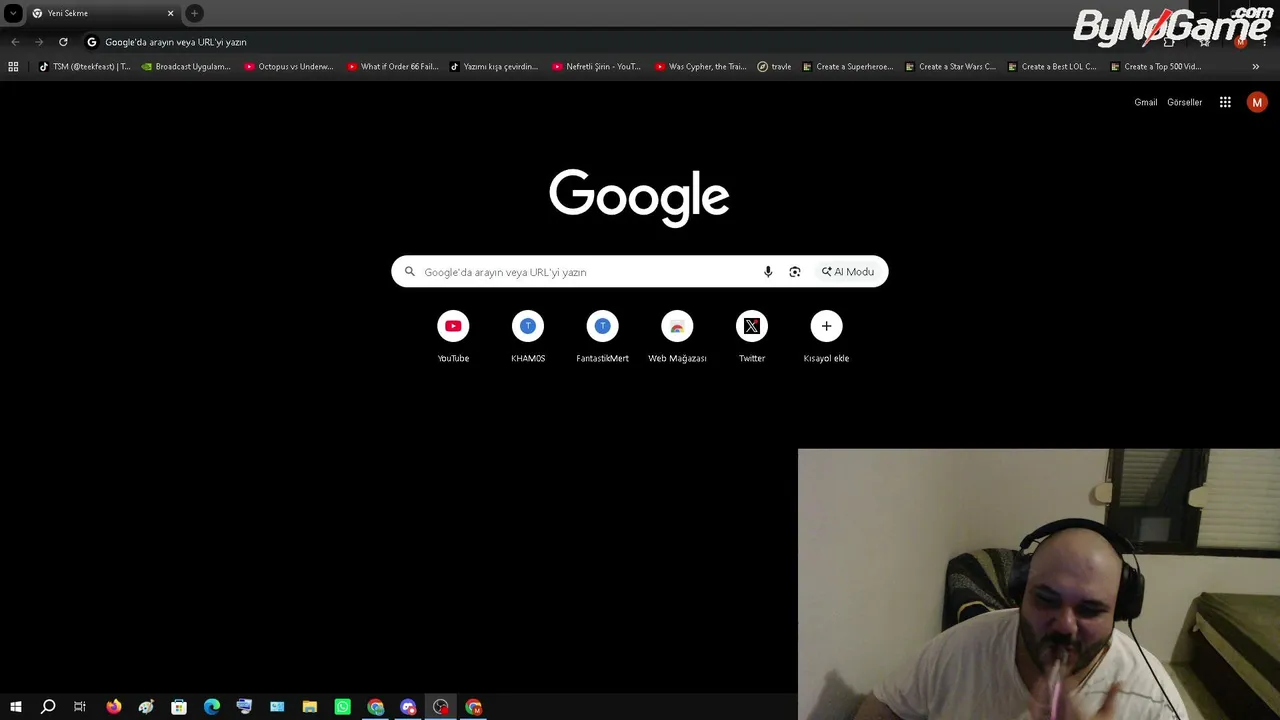Close the Yeni Sekme tab
The image size is (1280, 720).
(x=170, y=13)
